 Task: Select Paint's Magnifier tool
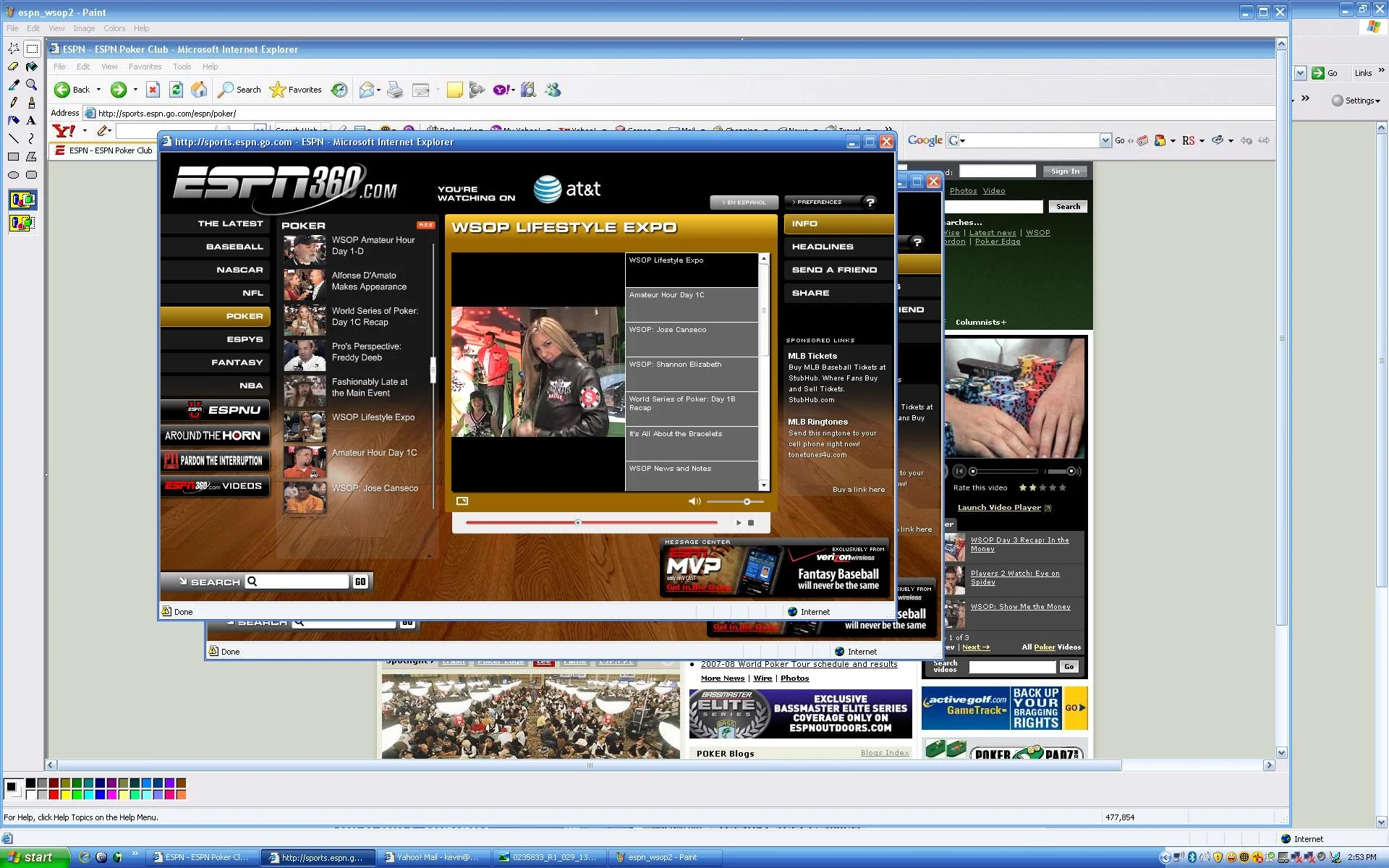(x=30, y=85)
